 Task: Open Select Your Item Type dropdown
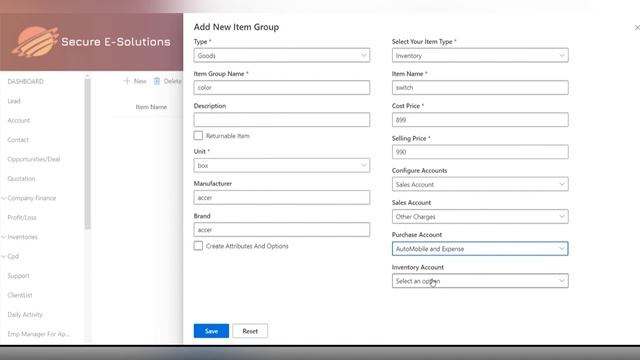(480, 56)
